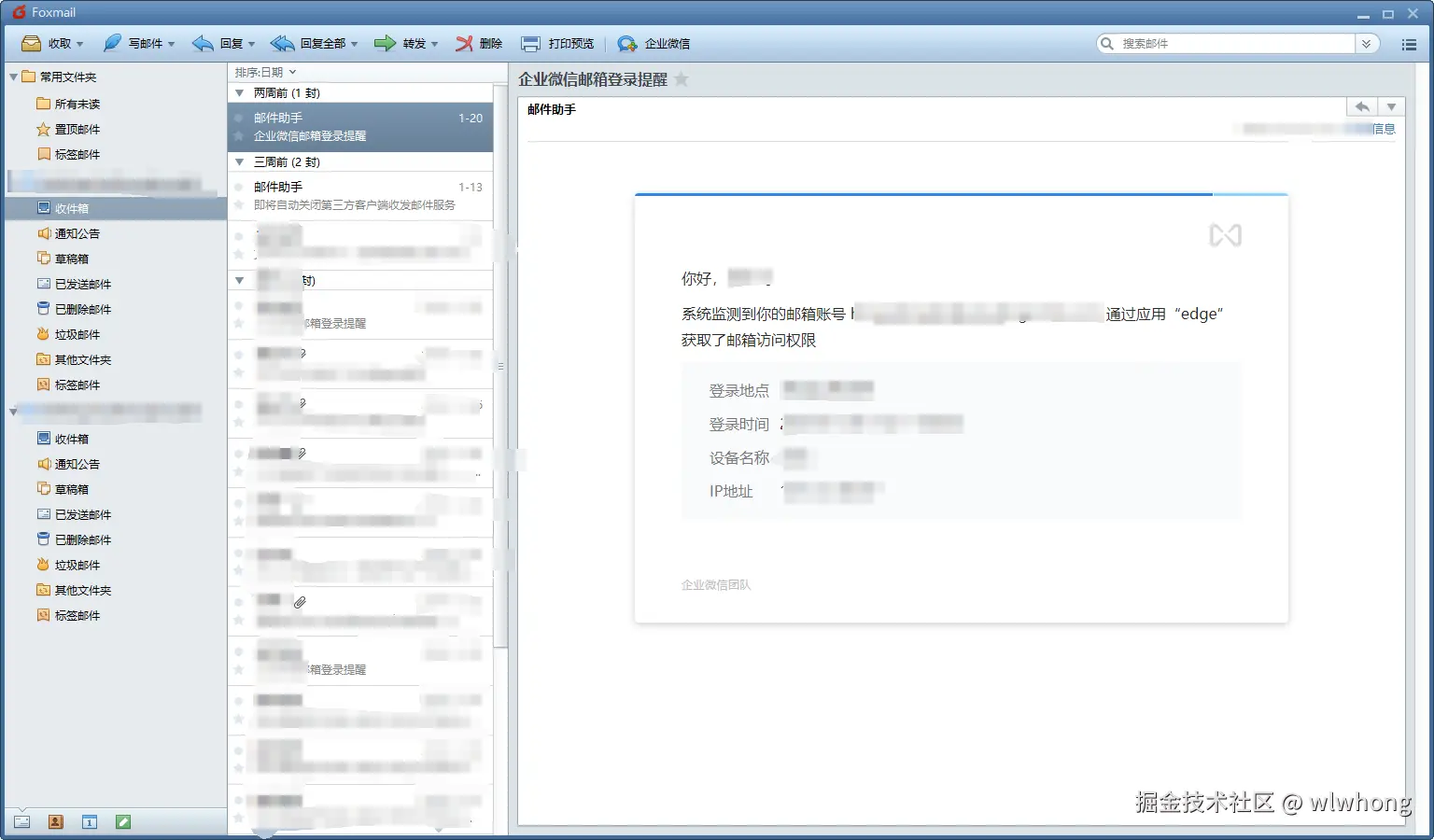Open the dropdown arrow beside 收取
Screen dimensions: 1434x840
[x=80, y=44]
